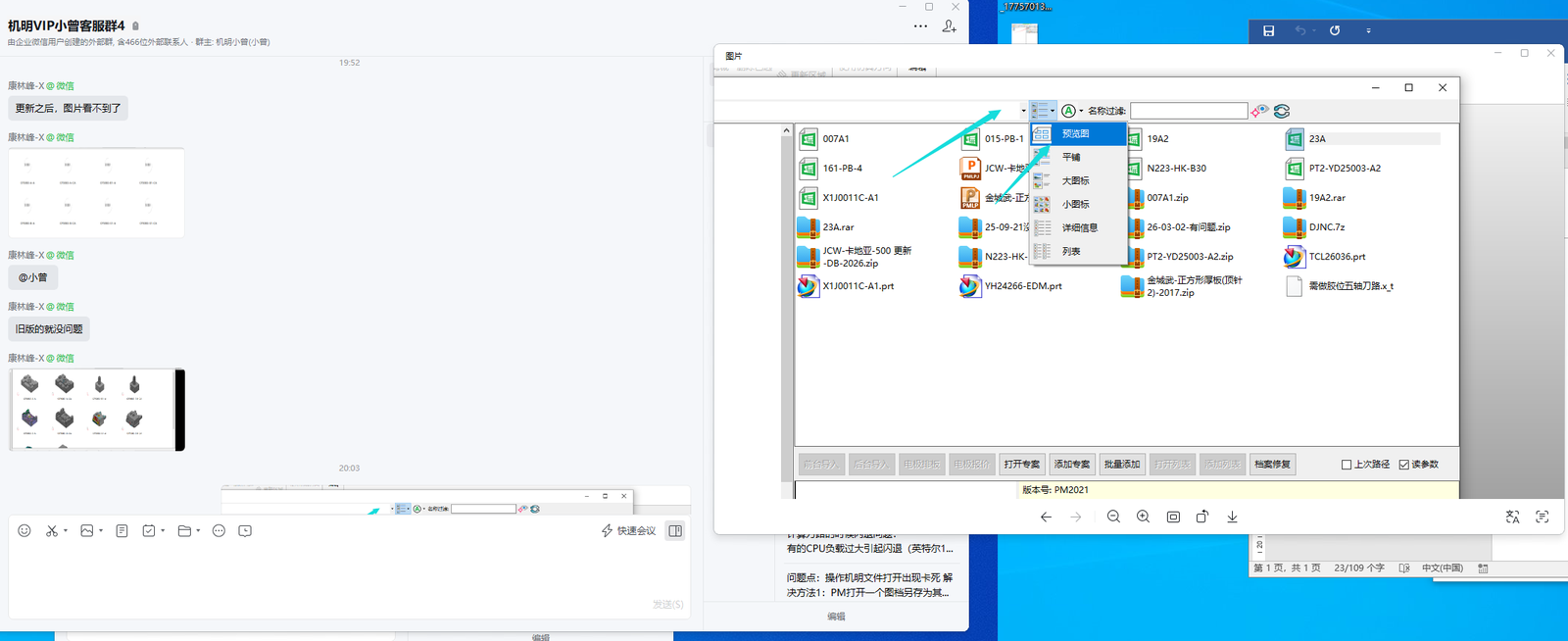Select 小图标 view option
The image size is (1568, 641).
point(1077,204)
